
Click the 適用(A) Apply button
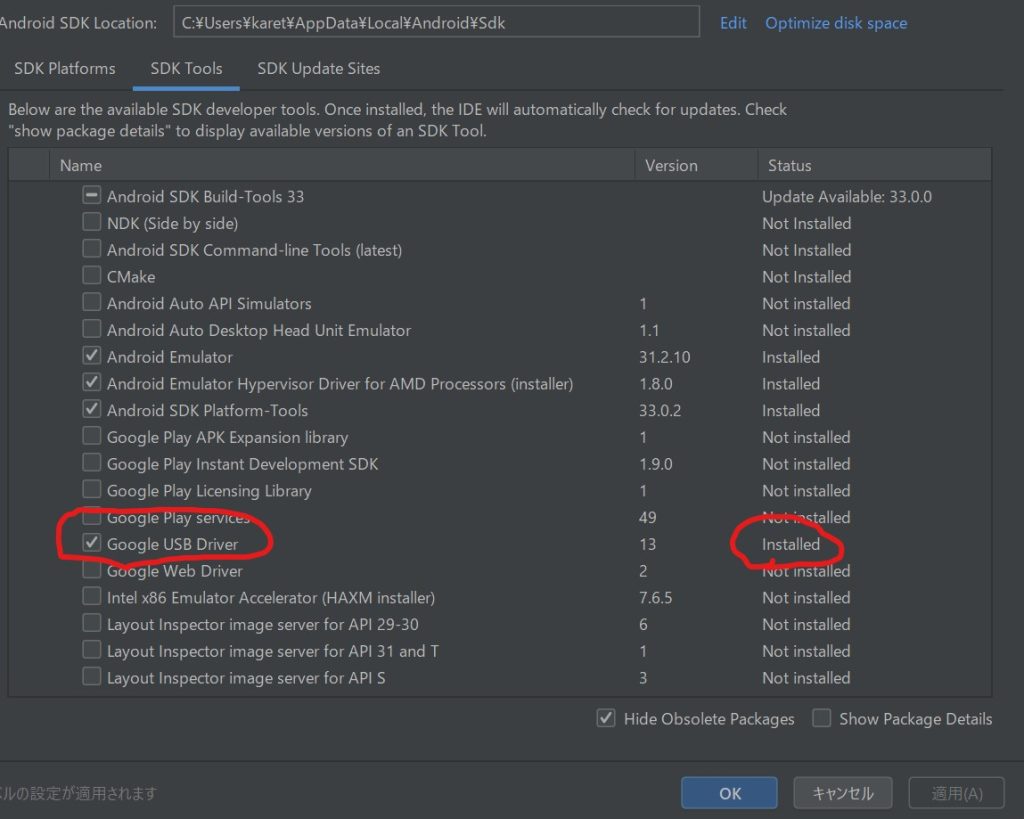[956, 793]
